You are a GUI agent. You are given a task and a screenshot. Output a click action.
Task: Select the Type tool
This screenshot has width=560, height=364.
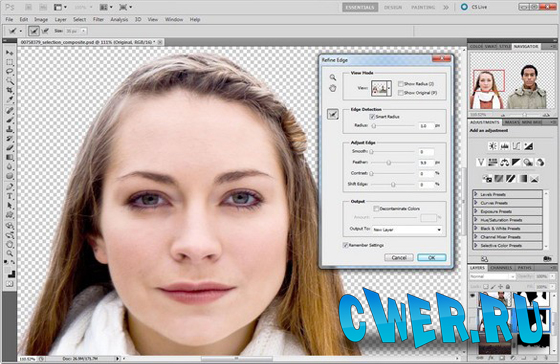point(10,196)
